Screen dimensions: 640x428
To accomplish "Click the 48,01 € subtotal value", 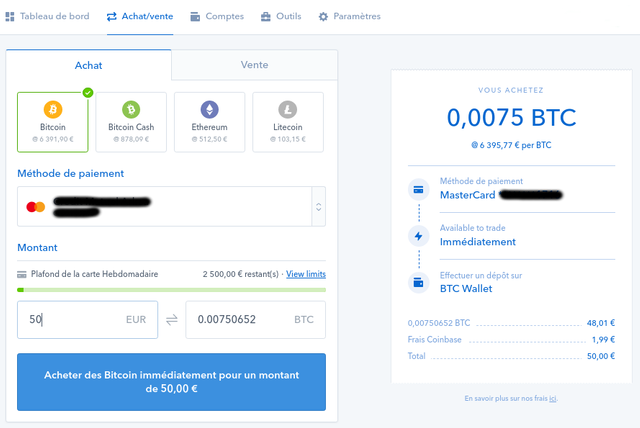I will tap(601, 323).
